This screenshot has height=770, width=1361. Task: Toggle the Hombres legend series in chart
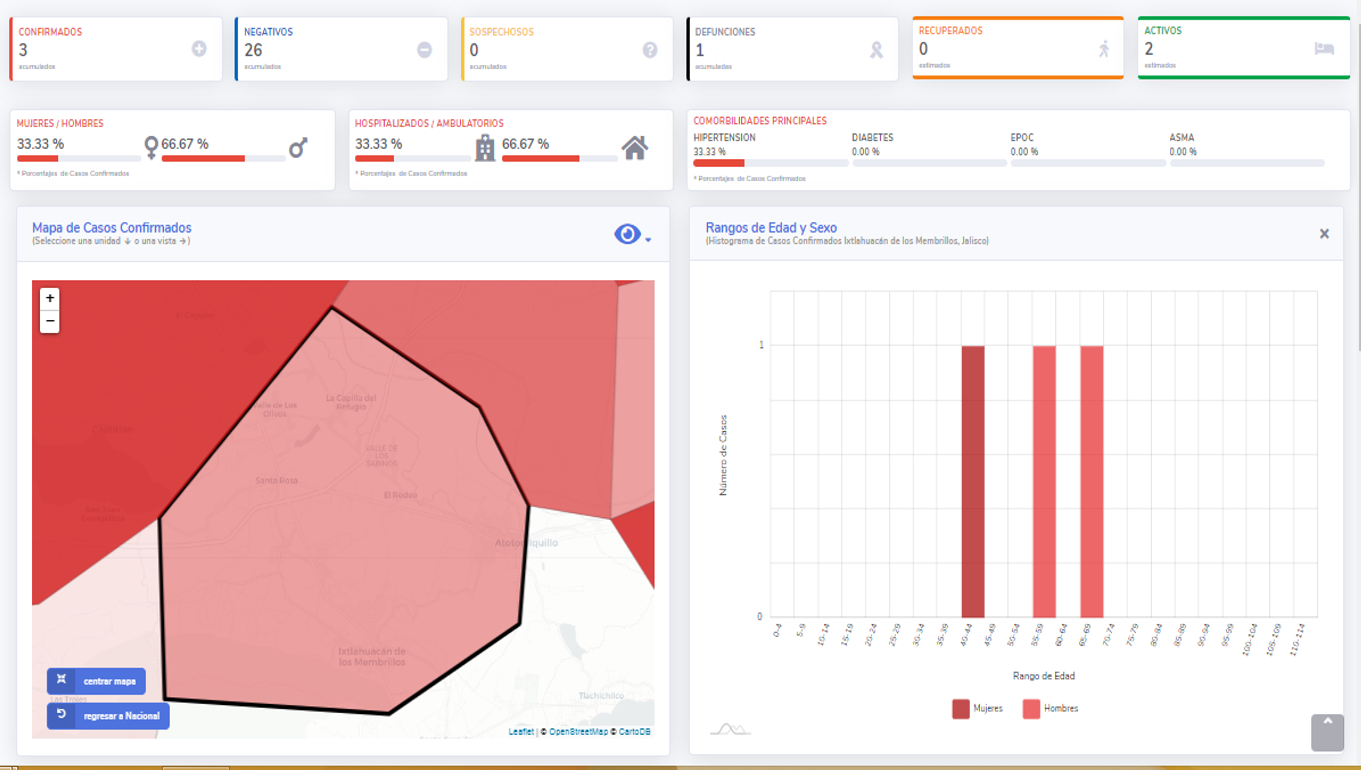point(1049,709)
